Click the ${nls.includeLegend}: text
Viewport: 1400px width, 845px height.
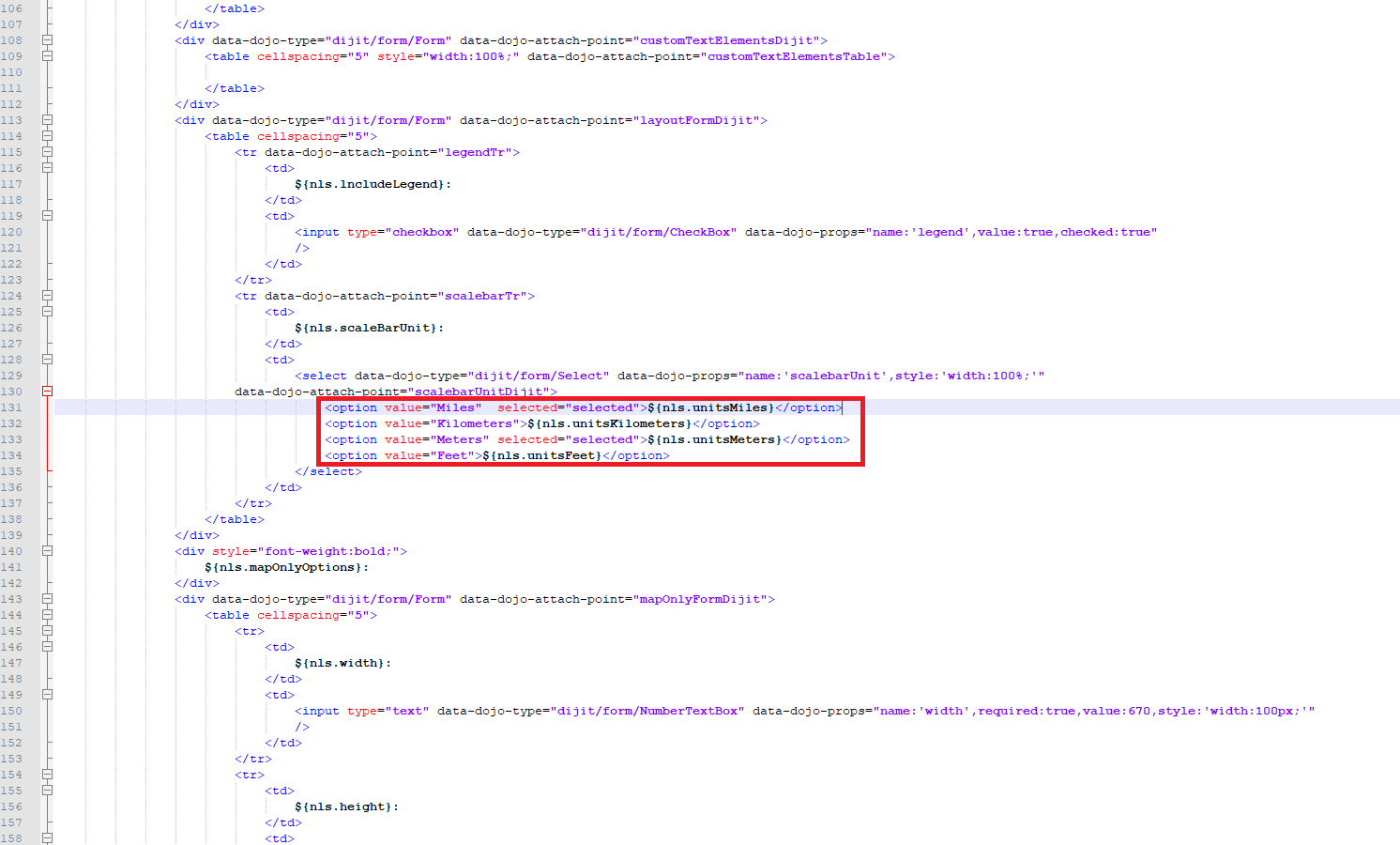point(373,184)
